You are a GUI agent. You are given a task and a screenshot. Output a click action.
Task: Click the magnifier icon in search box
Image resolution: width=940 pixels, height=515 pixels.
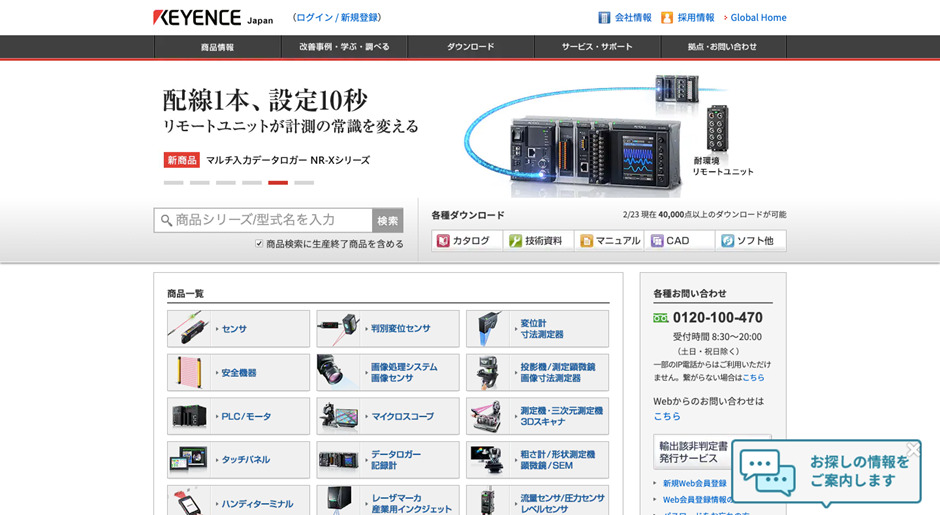point(166,221)
